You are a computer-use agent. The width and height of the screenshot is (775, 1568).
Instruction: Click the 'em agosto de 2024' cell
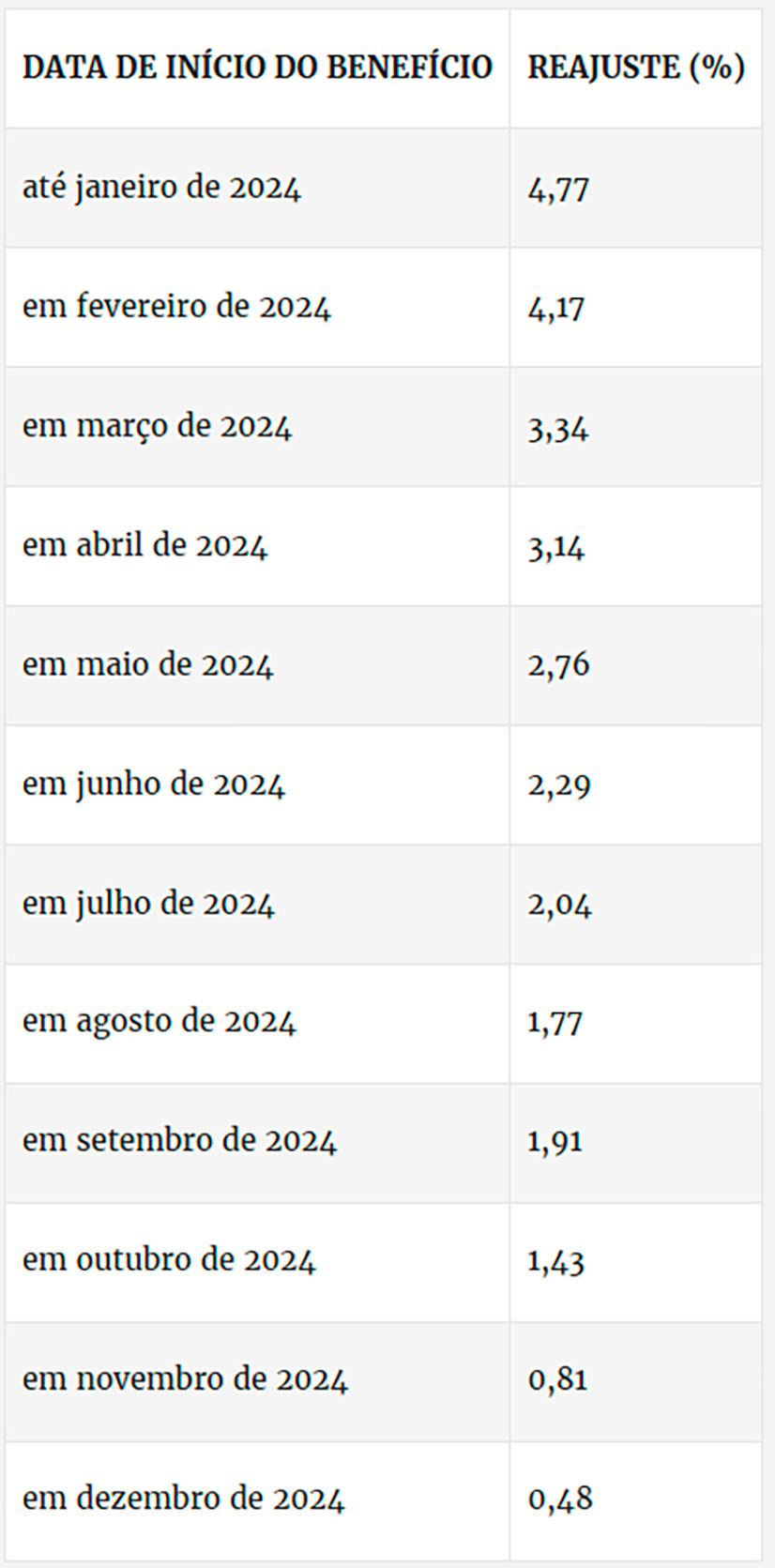coord(257,1023)
